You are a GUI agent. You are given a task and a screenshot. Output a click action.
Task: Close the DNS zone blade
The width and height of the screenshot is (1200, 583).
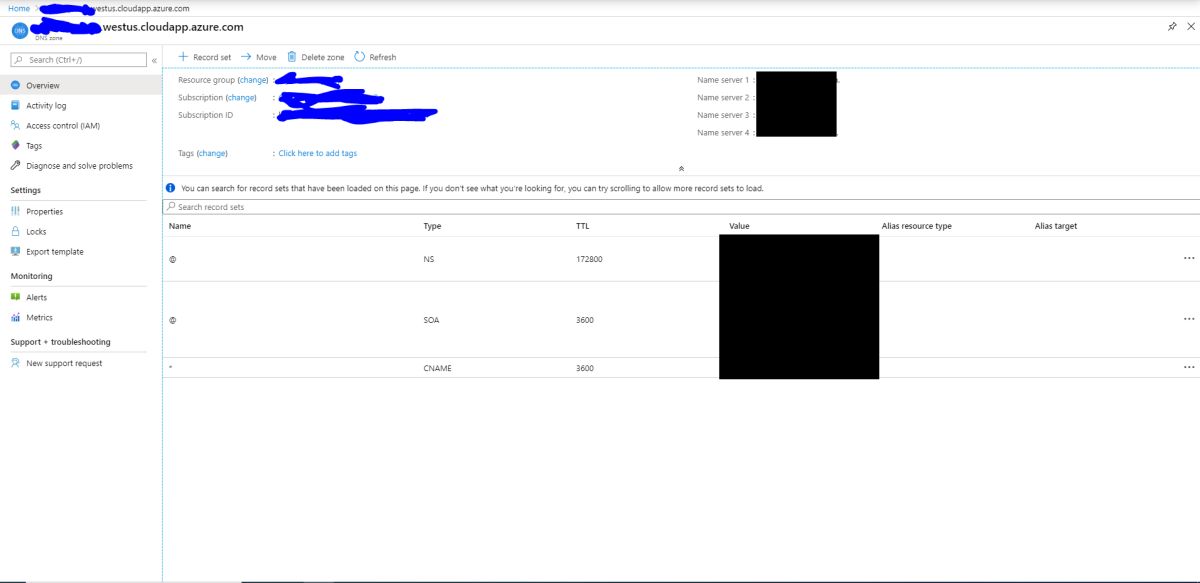[1191, 27]
